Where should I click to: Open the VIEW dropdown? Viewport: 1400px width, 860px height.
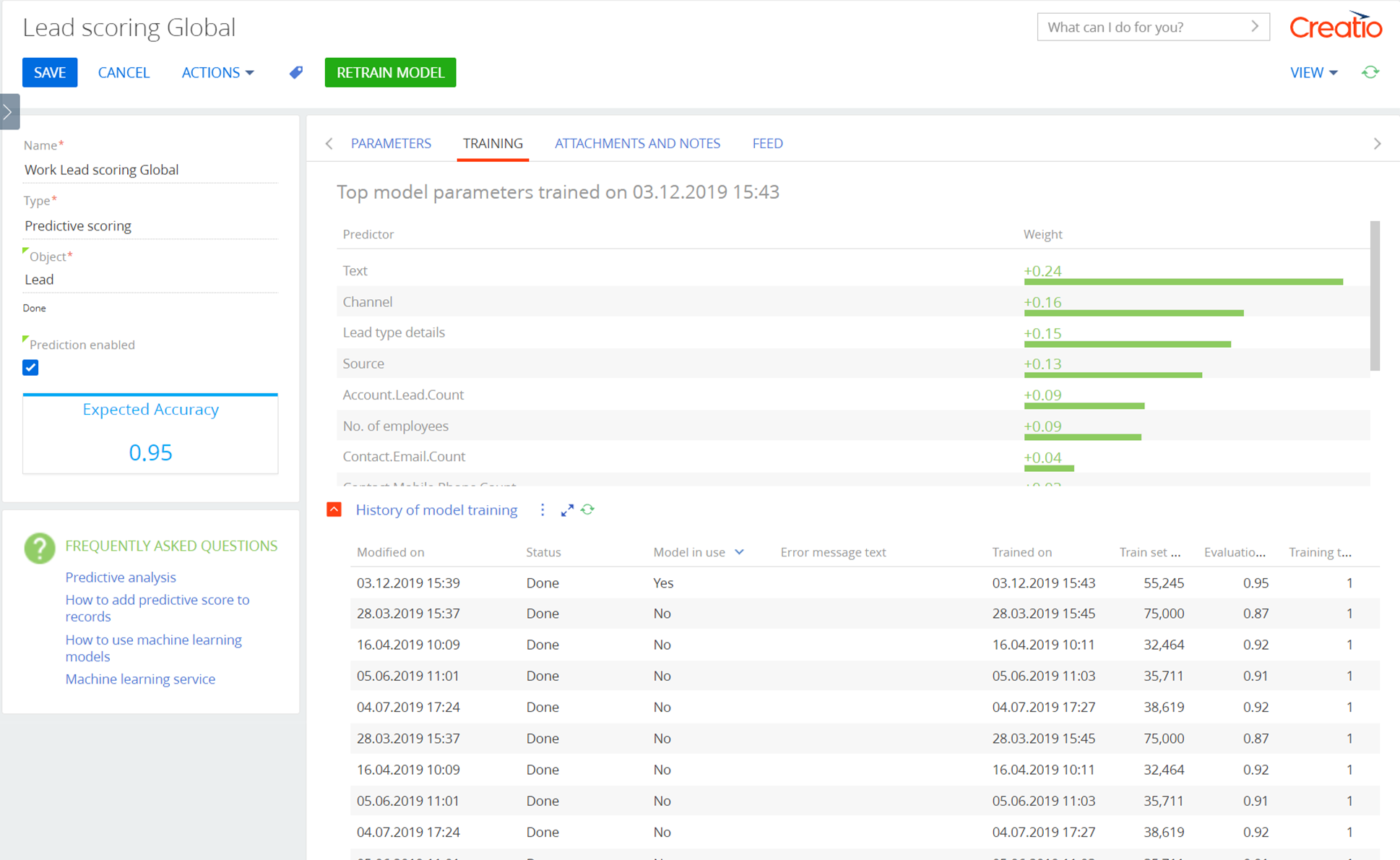pos(1313,72)
